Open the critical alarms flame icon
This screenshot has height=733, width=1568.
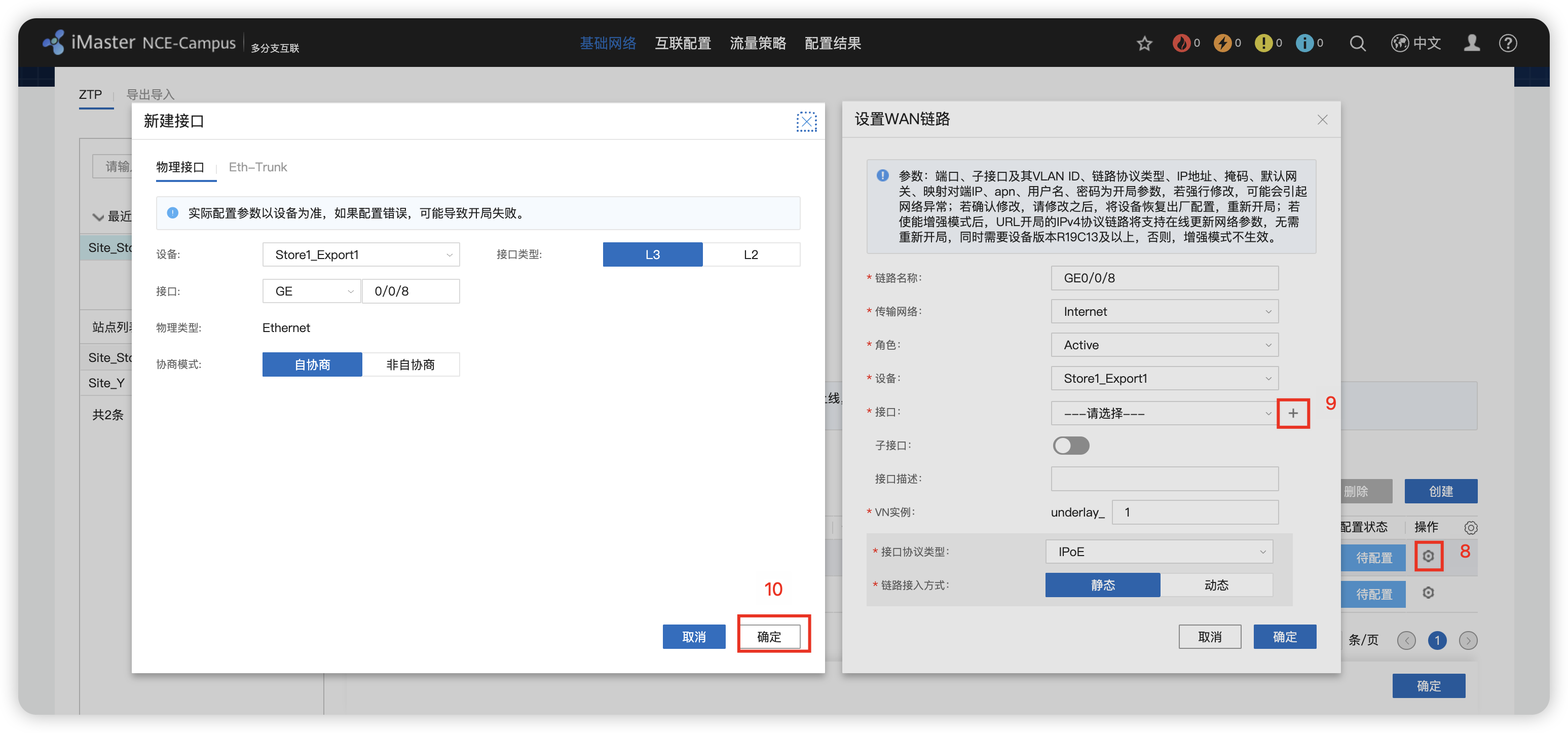[x=1181, y=43]
